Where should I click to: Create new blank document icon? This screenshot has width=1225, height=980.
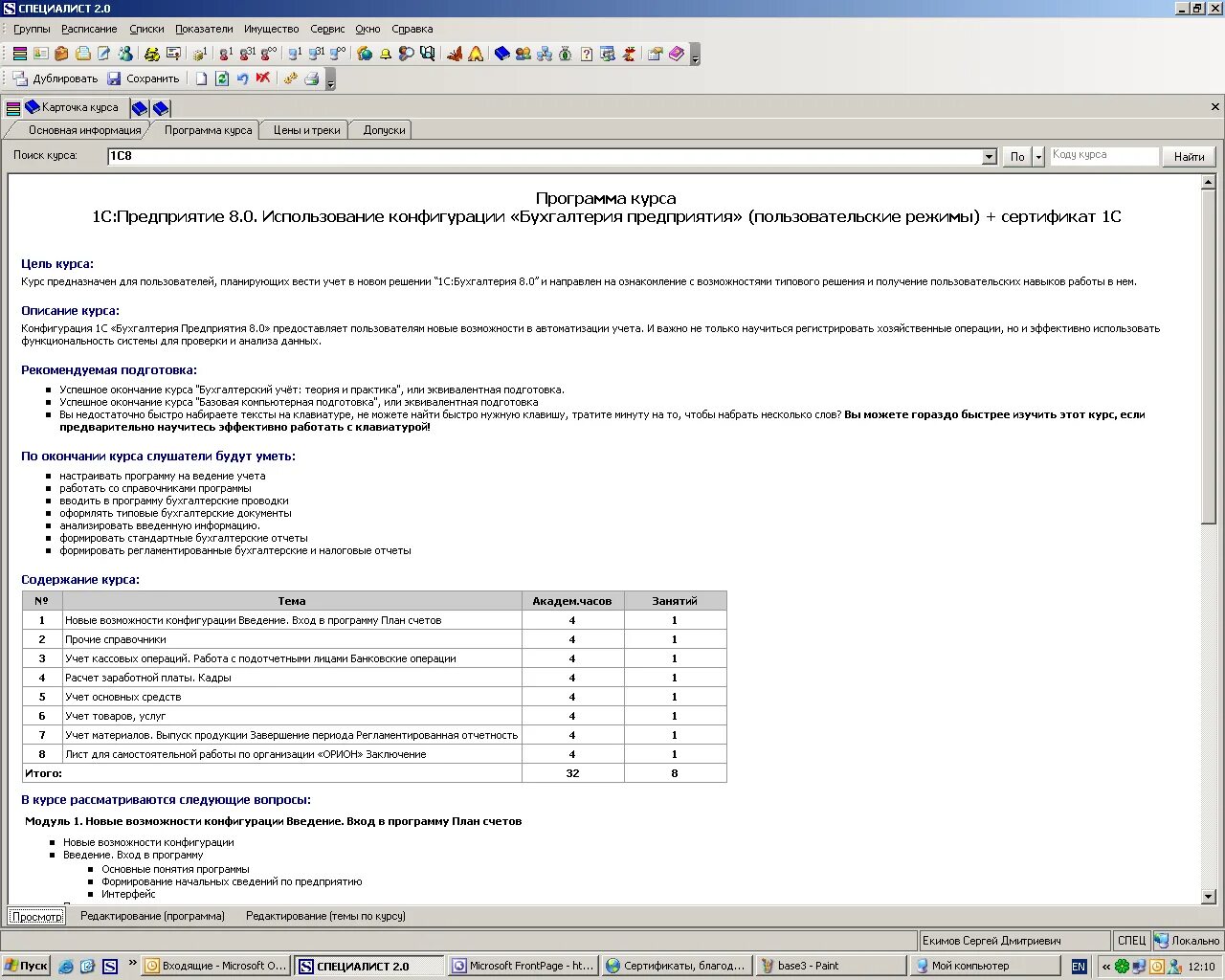pyautogui.click(x=201, y=78)
